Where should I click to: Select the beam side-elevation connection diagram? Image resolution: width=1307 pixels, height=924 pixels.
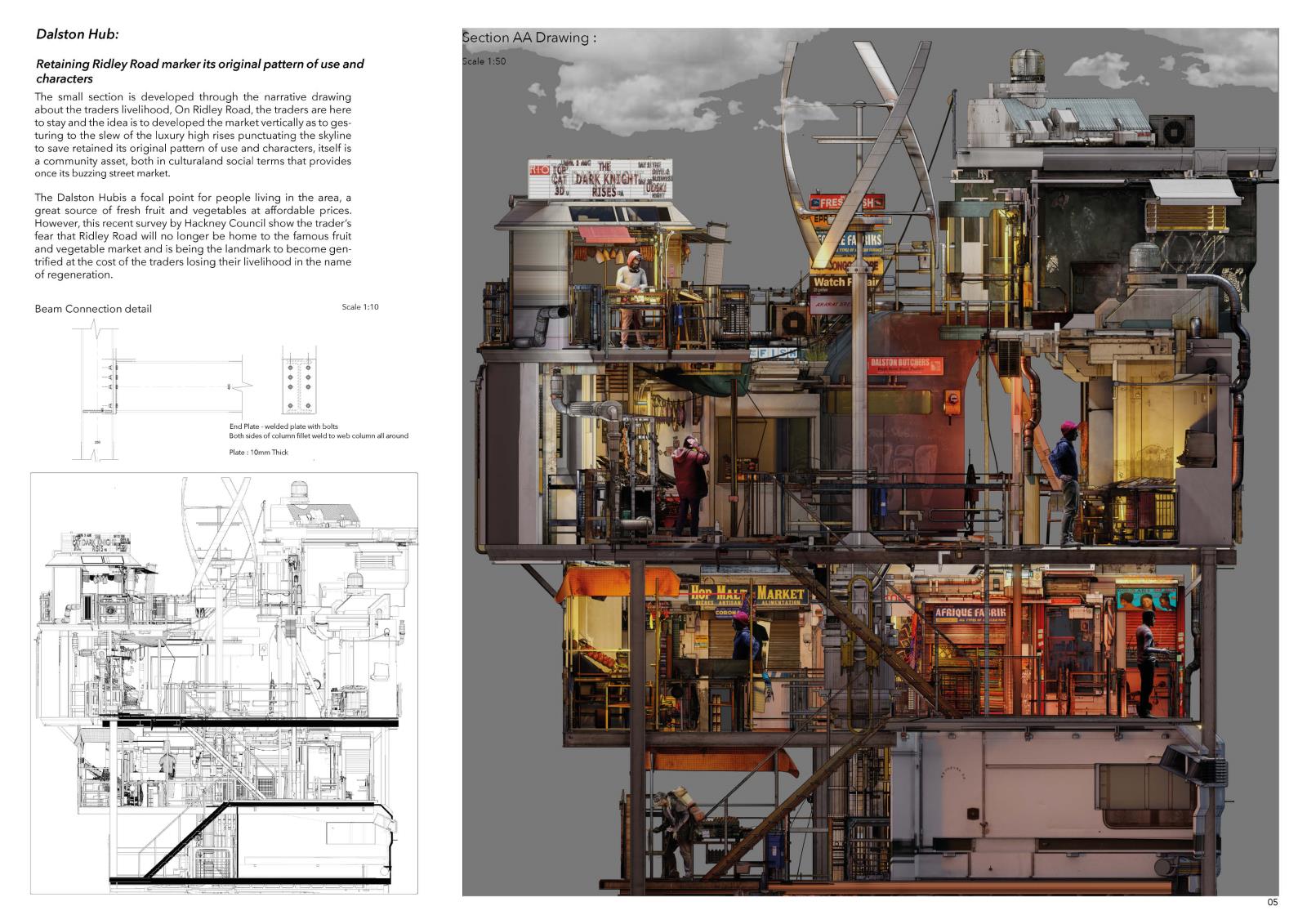click(163, 392)
